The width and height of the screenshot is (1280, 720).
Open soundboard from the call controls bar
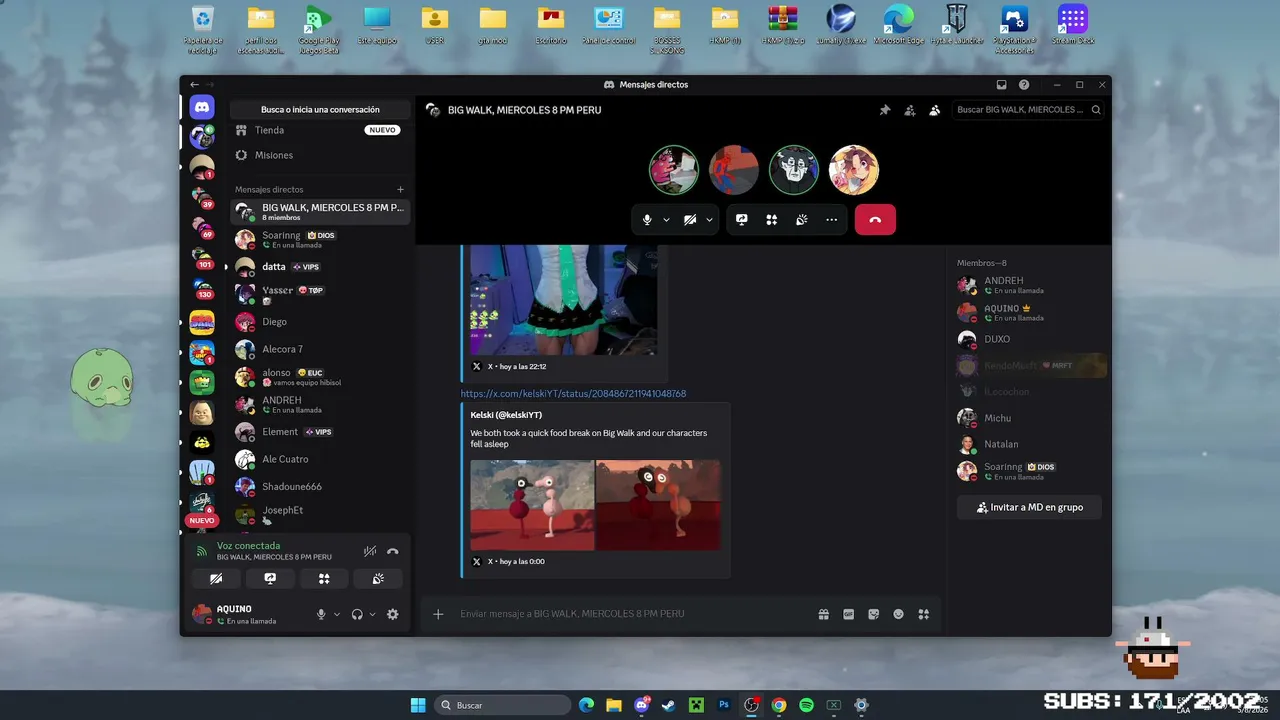[x=802, y=220]
